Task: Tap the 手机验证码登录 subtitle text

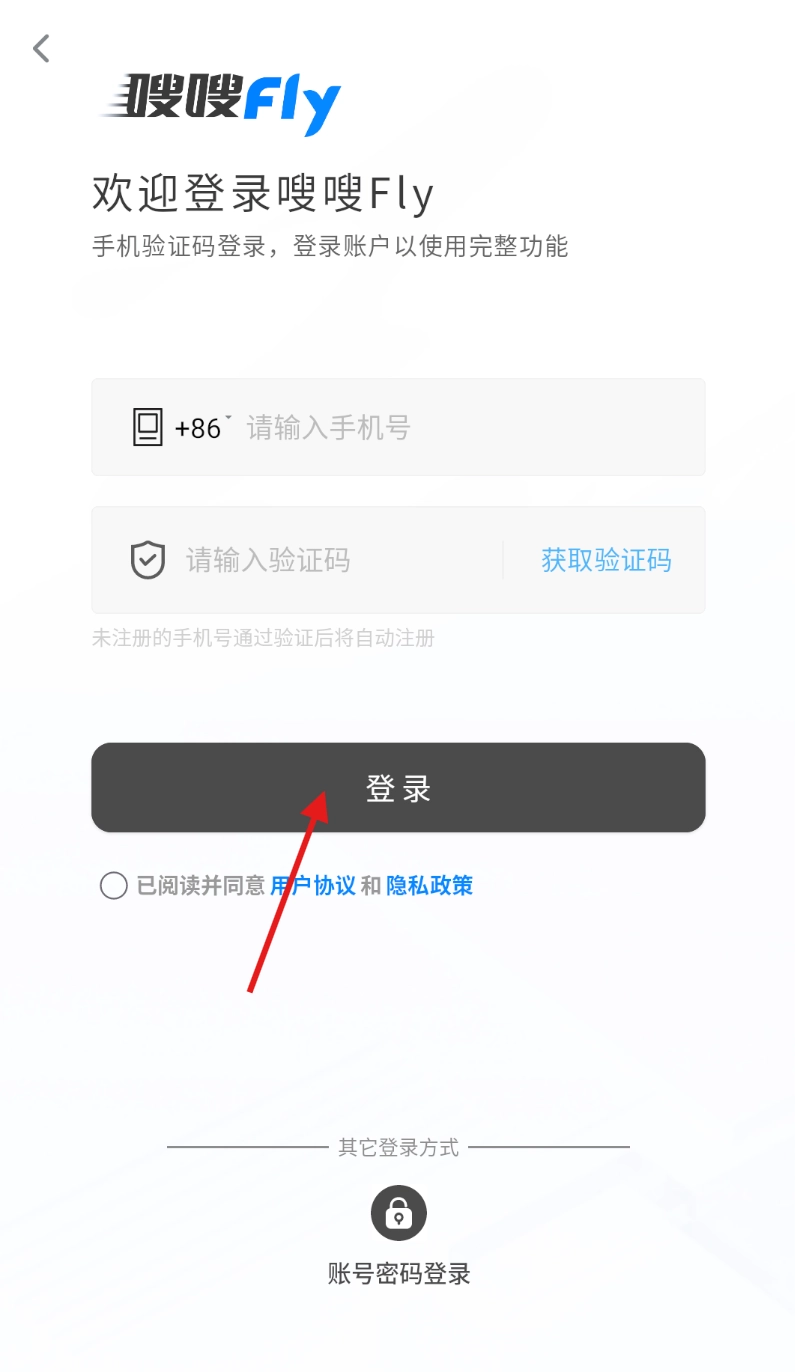Action: 179,246
